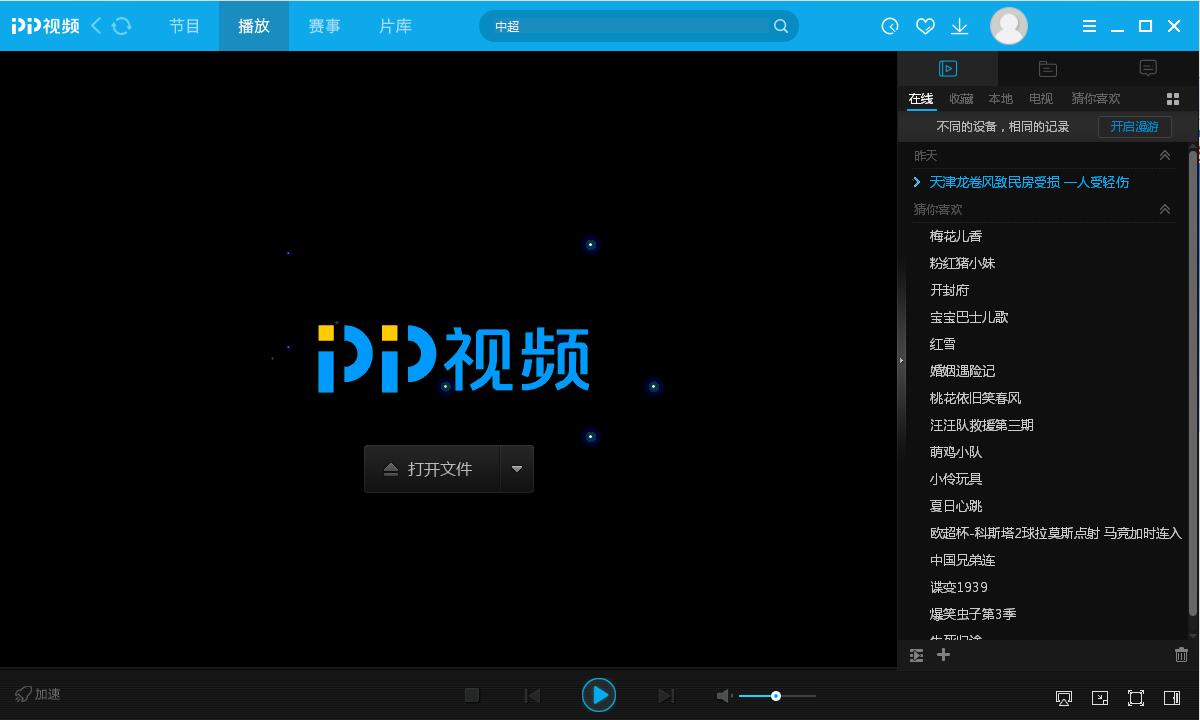Expand the 打开文件 dropdown arrow
The height and width of the screenshot is (720, 1200).
coord(517,468)
